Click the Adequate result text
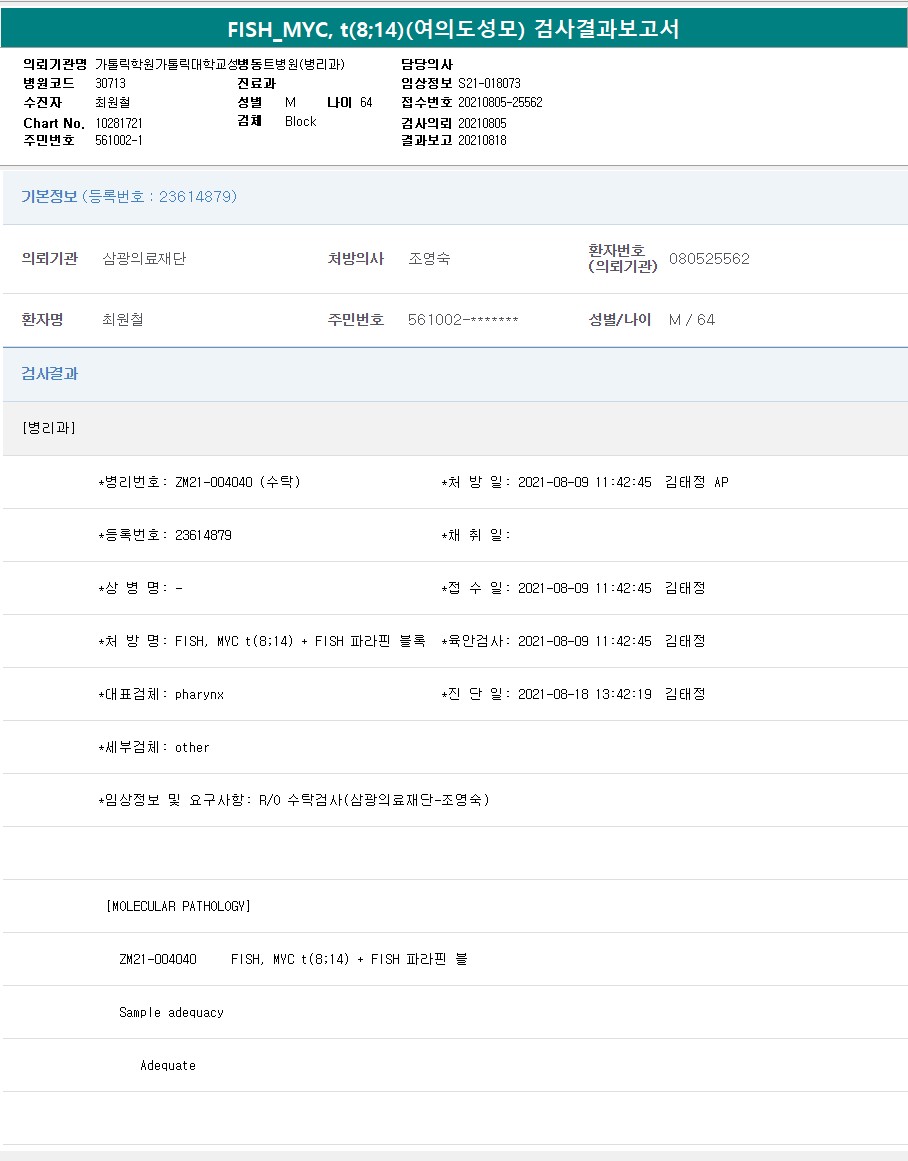The height and width of the screenshot is (1161, 908). tap(168, 1065)
